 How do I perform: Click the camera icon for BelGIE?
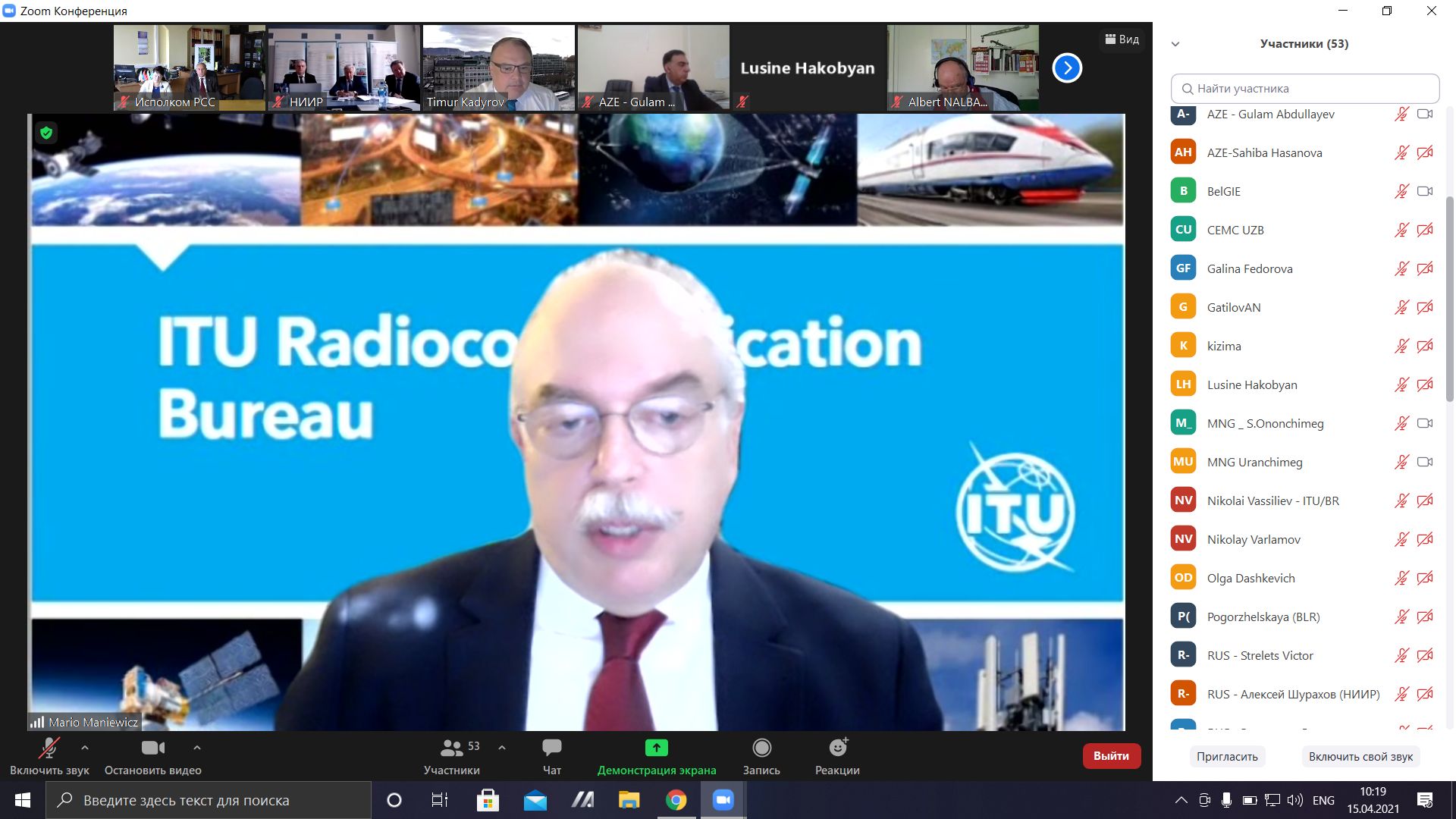tap(1425, 191)
